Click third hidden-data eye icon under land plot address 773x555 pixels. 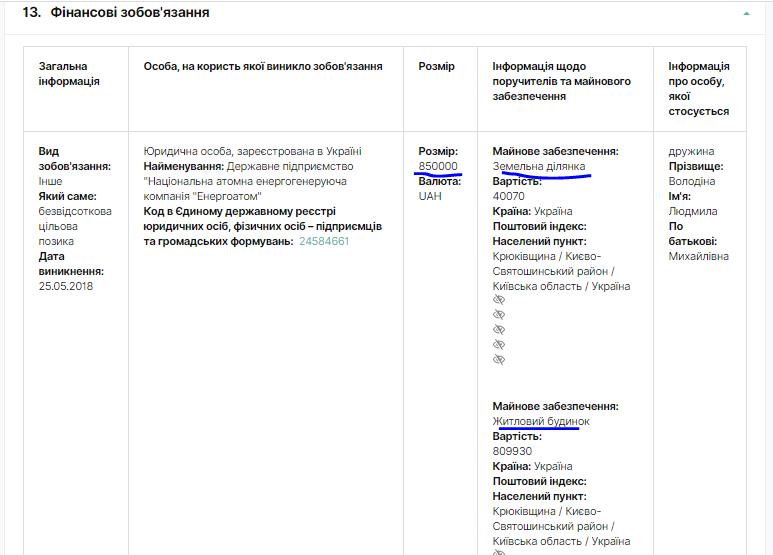point(499,330)
